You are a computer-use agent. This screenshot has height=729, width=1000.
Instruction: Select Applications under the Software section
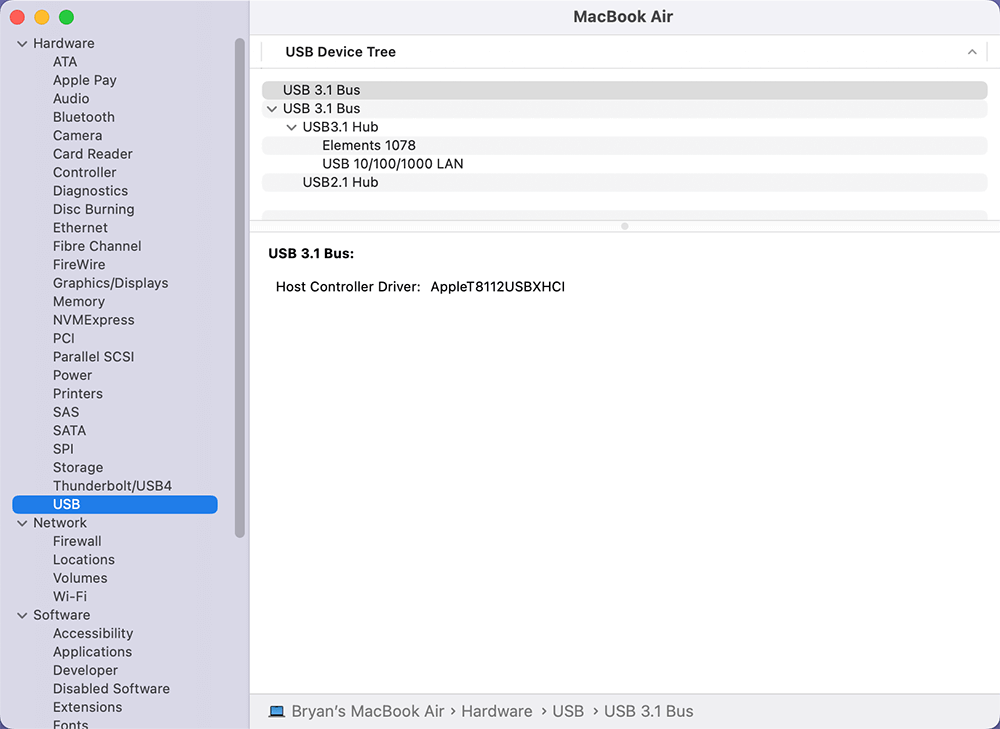pyautogui.click(x=92, y=651)
